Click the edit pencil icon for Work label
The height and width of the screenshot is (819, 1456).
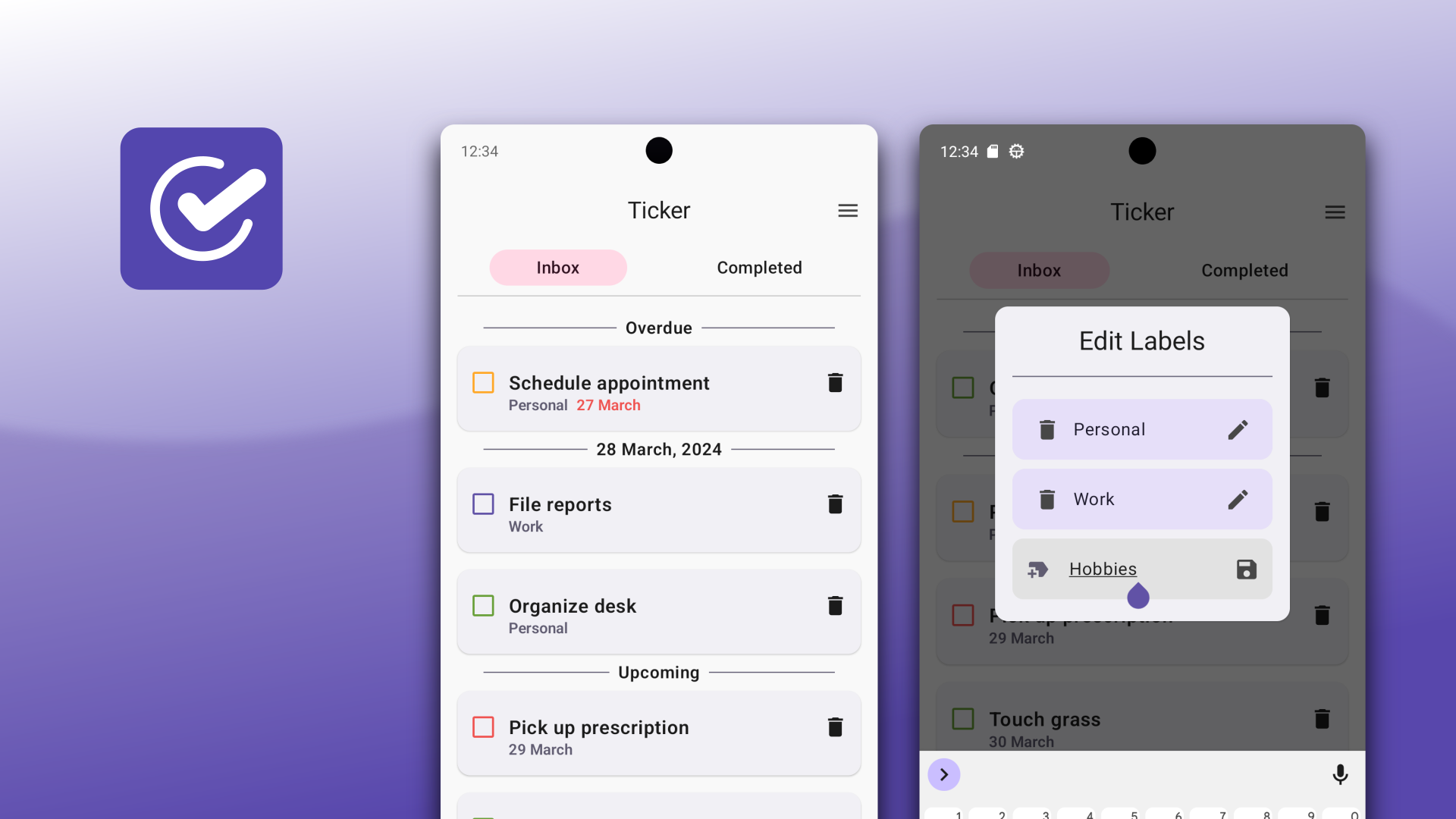pos(1237,499)
